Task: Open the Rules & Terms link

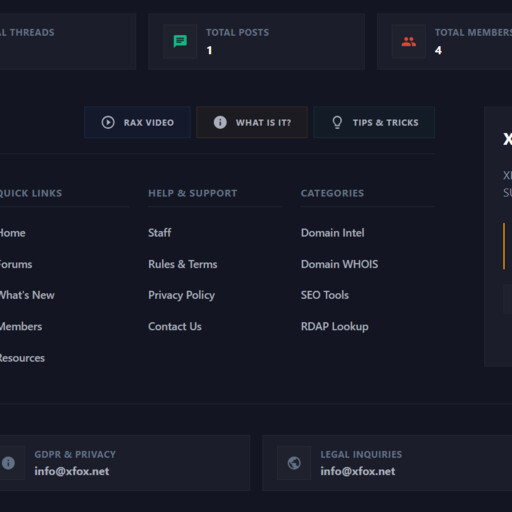Action: 183,264
